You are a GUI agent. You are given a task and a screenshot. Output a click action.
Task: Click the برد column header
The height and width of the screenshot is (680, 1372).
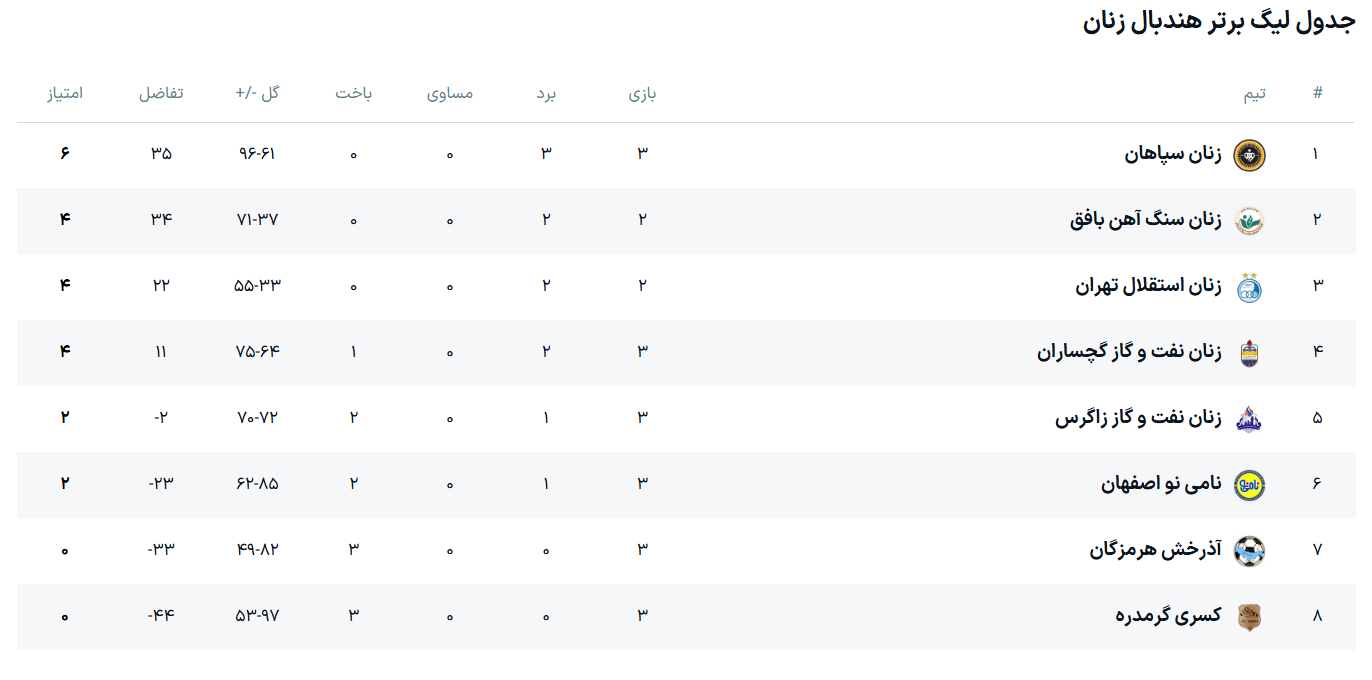546,94
